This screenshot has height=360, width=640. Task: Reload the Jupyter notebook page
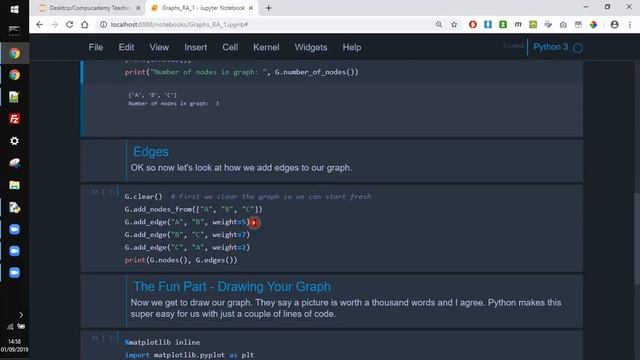69,24
